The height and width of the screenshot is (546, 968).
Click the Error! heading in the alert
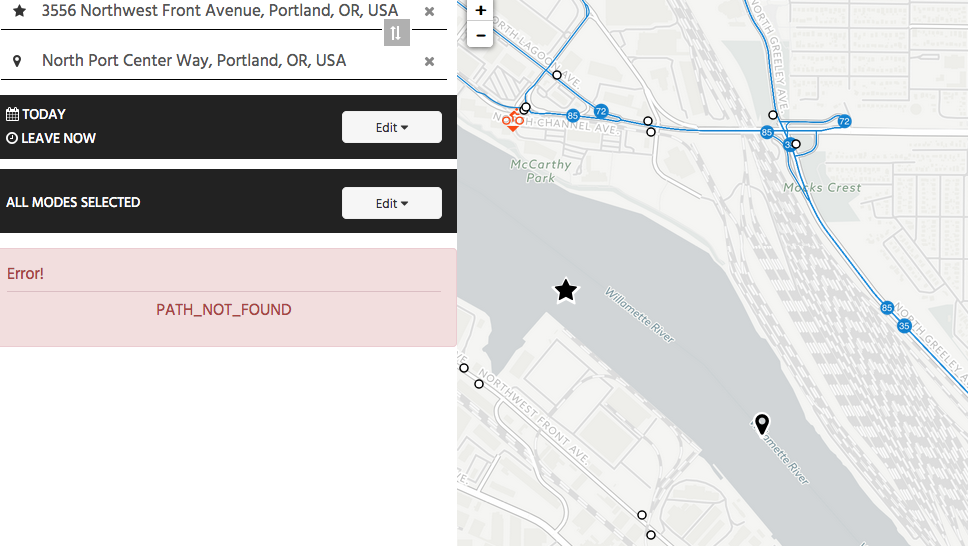25,274
